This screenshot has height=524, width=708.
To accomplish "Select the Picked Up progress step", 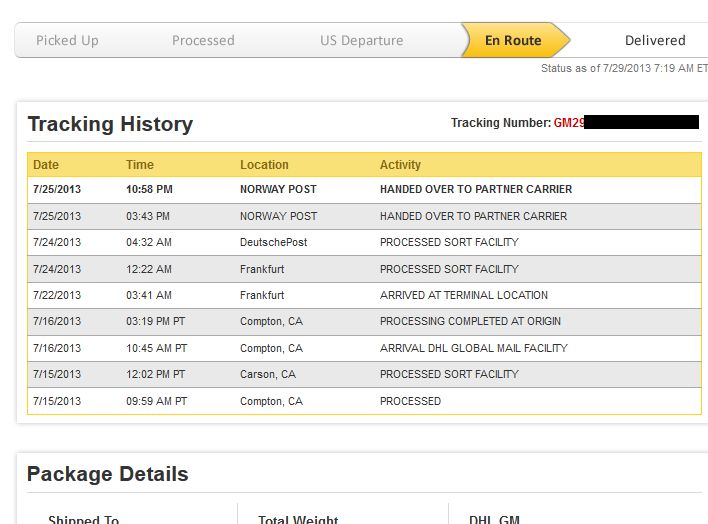I will pyautogui.click(x=67, y=41).
